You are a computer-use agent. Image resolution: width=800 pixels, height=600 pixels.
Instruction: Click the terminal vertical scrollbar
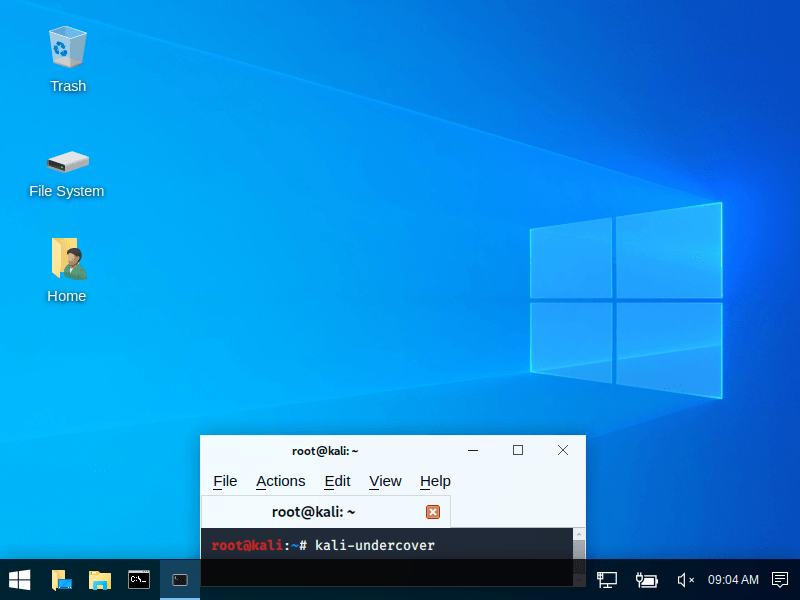(x=579, y=557)
